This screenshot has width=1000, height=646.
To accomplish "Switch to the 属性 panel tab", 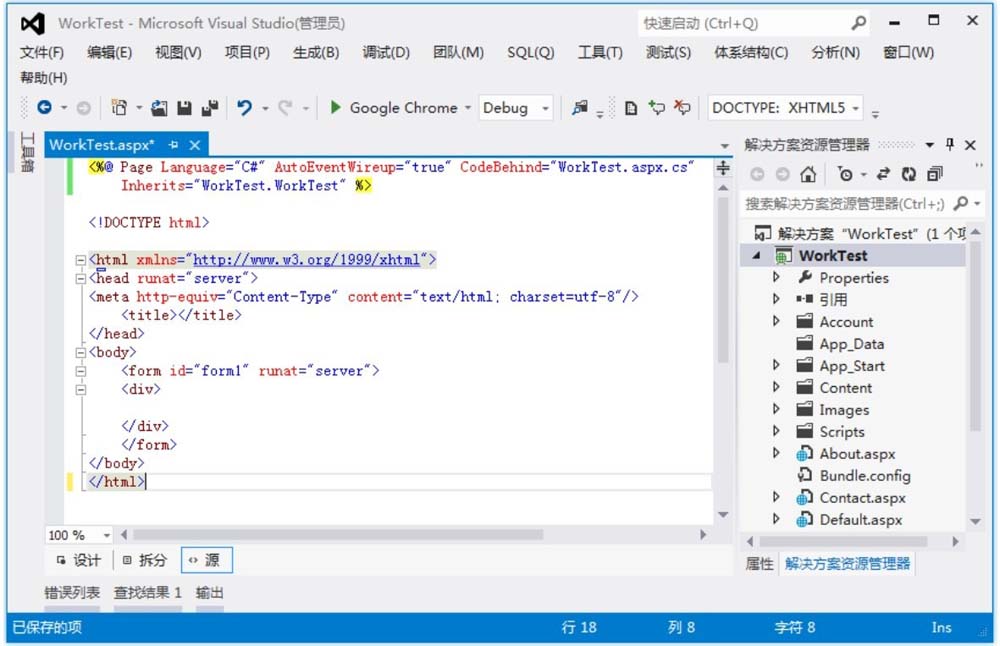I will 759,564.
